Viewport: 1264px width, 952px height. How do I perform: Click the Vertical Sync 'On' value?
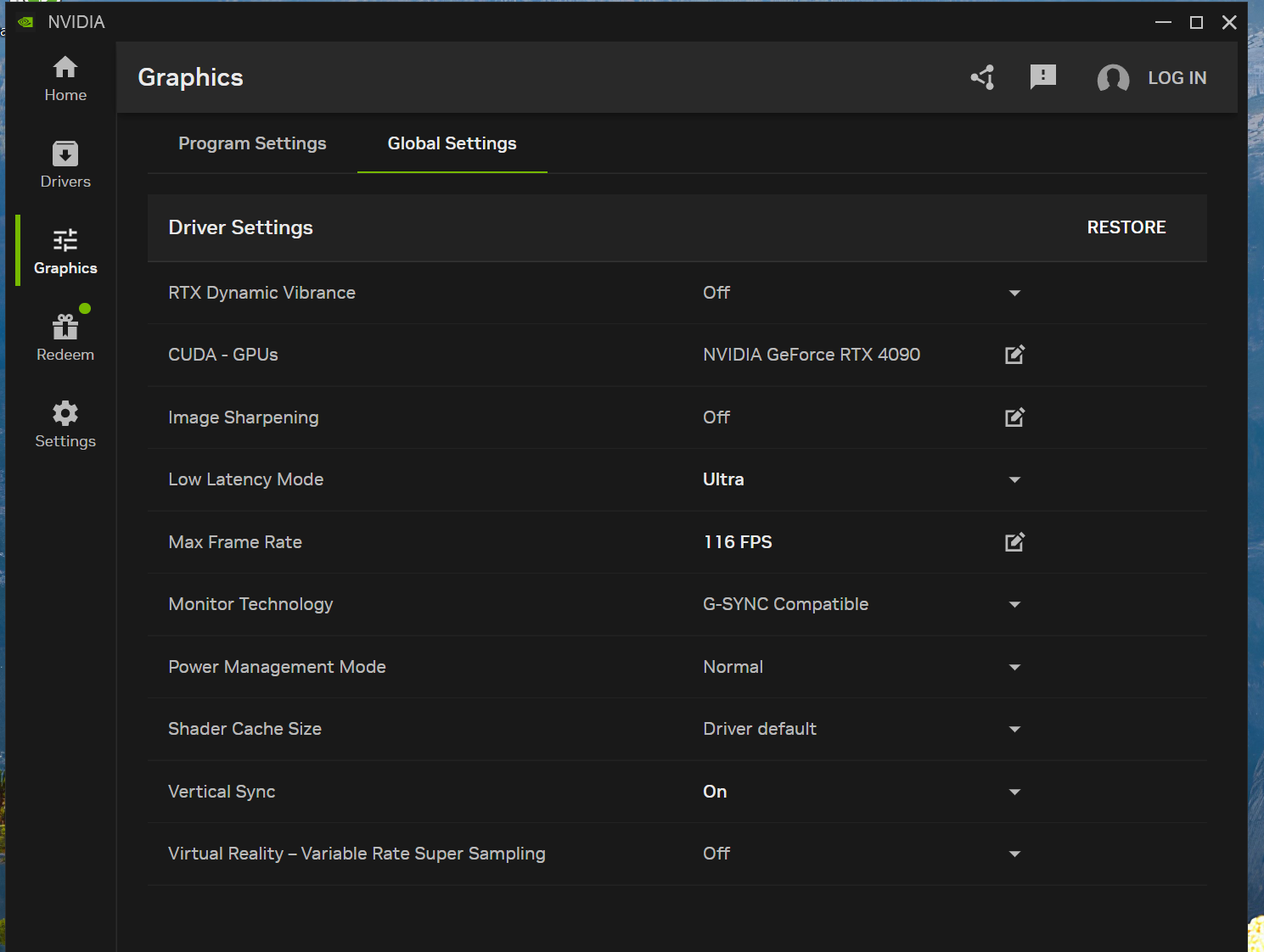[x=715, y=792]
